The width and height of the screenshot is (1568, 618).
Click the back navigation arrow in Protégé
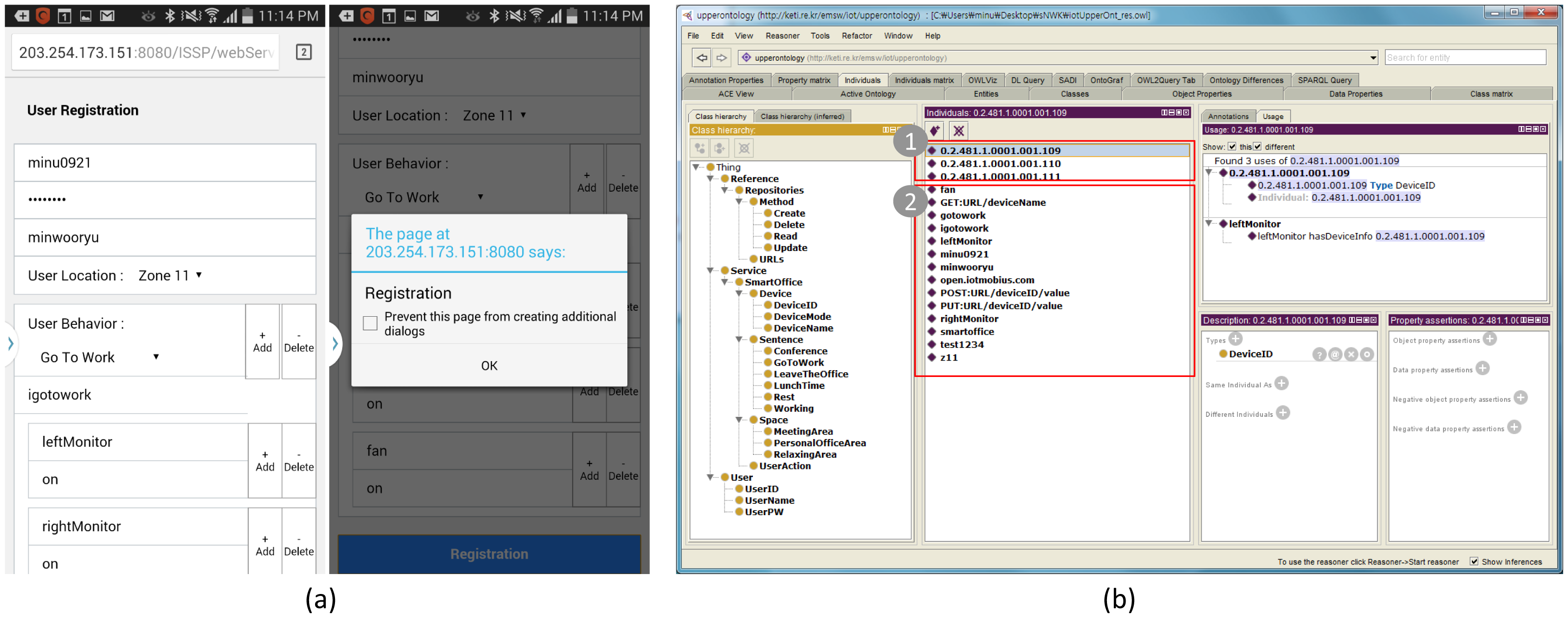point(702,58)
